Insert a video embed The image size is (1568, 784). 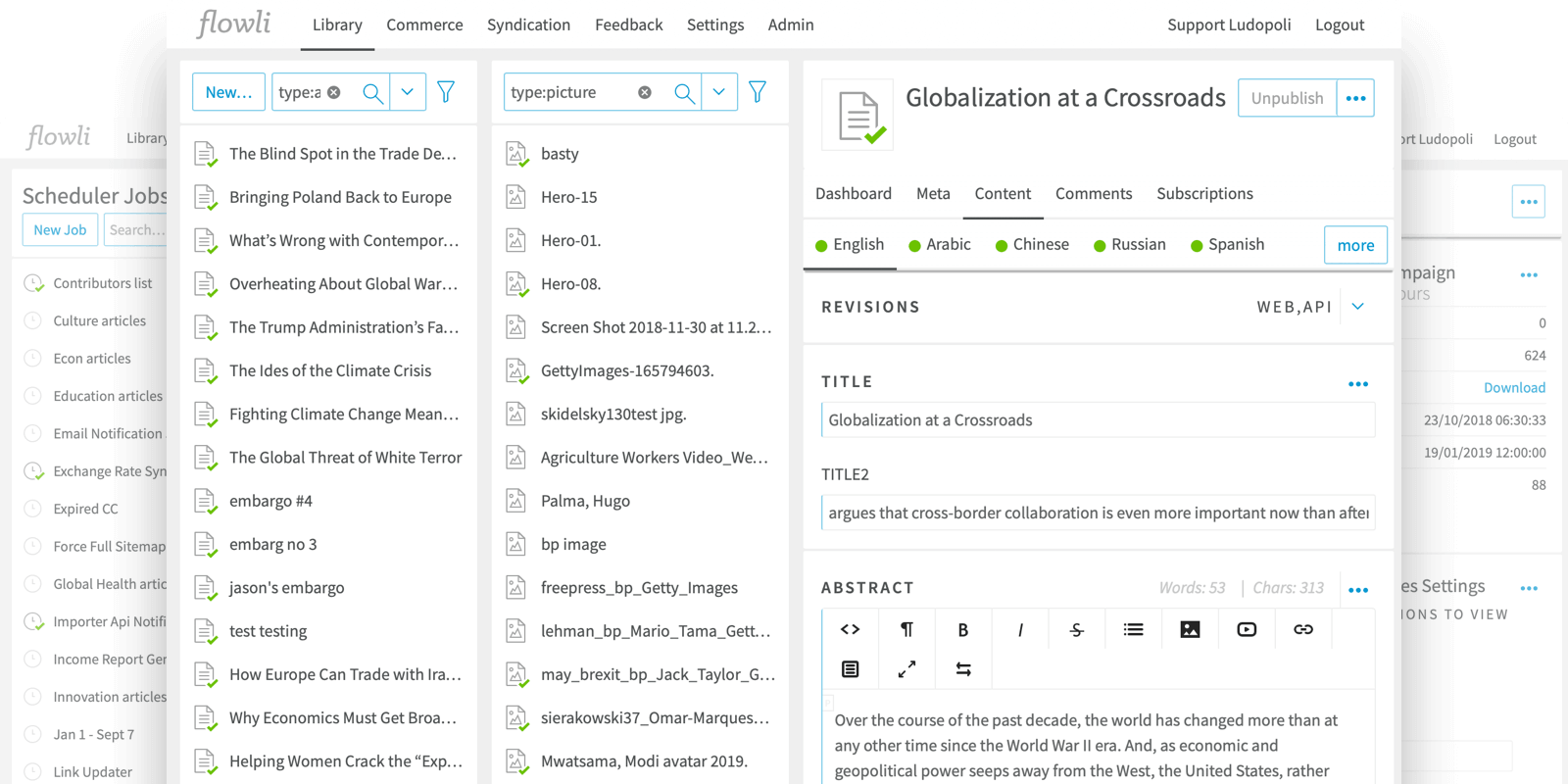click(x=1247, y=629)
